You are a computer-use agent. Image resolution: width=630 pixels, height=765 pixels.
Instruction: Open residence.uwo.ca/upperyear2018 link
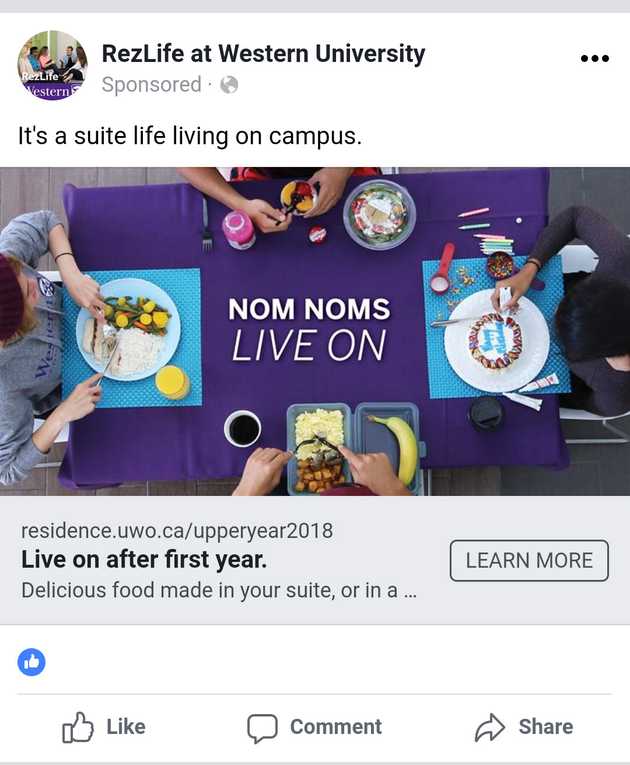pyautogui.click(x=177, y=530)
